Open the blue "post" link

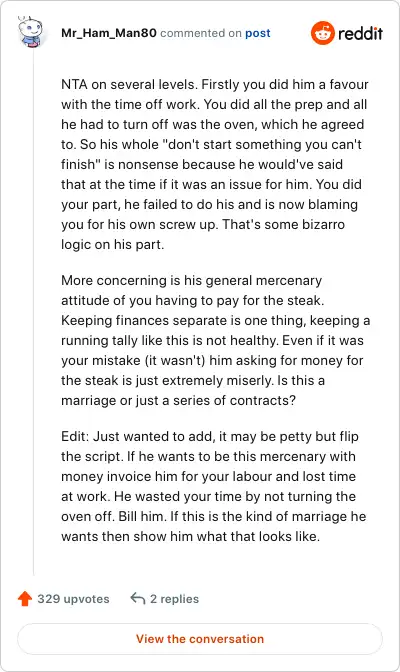tap(258, 33)
